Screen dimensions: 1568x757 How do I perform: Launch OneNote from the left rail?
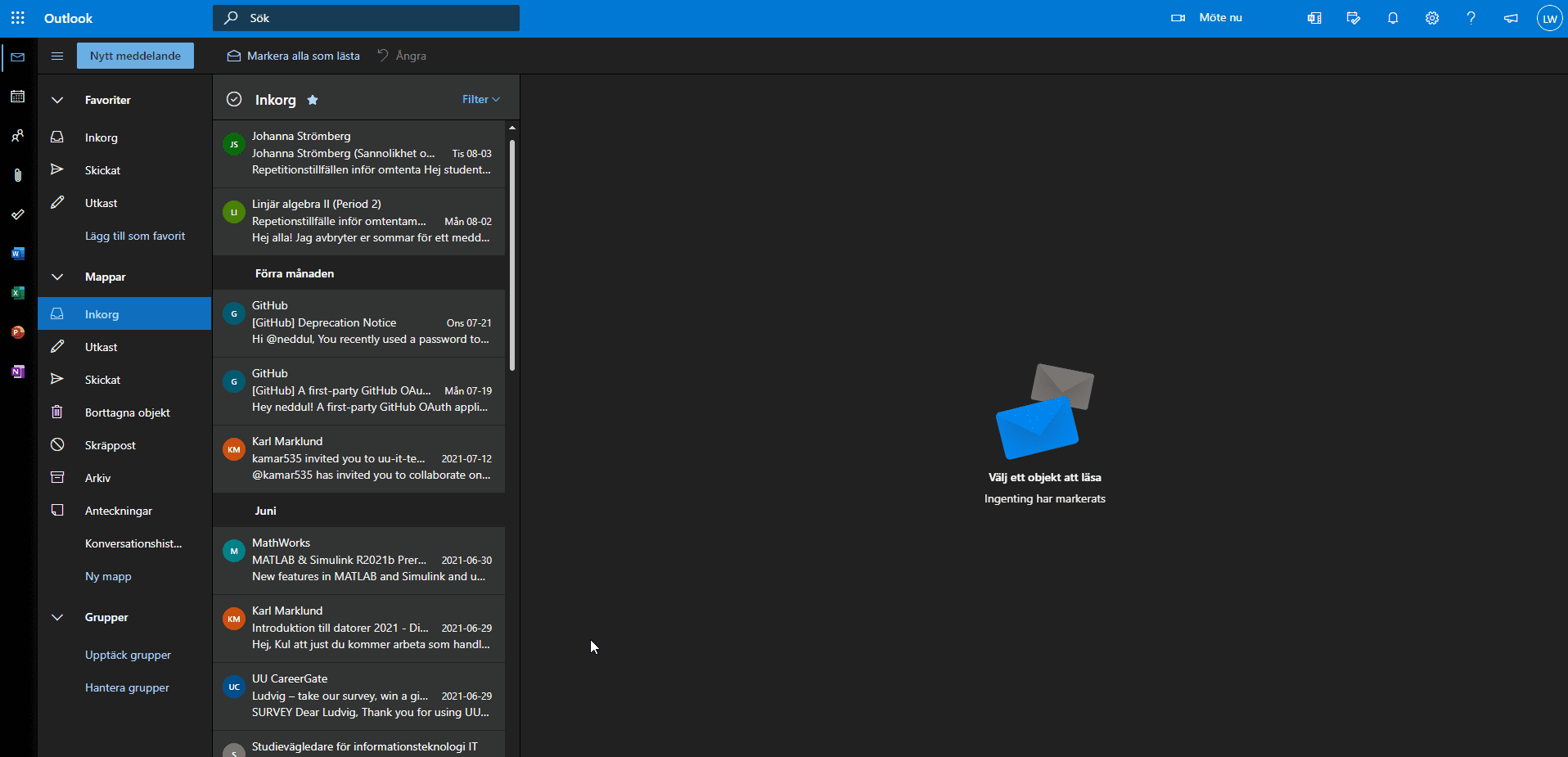tap(18, 372)
